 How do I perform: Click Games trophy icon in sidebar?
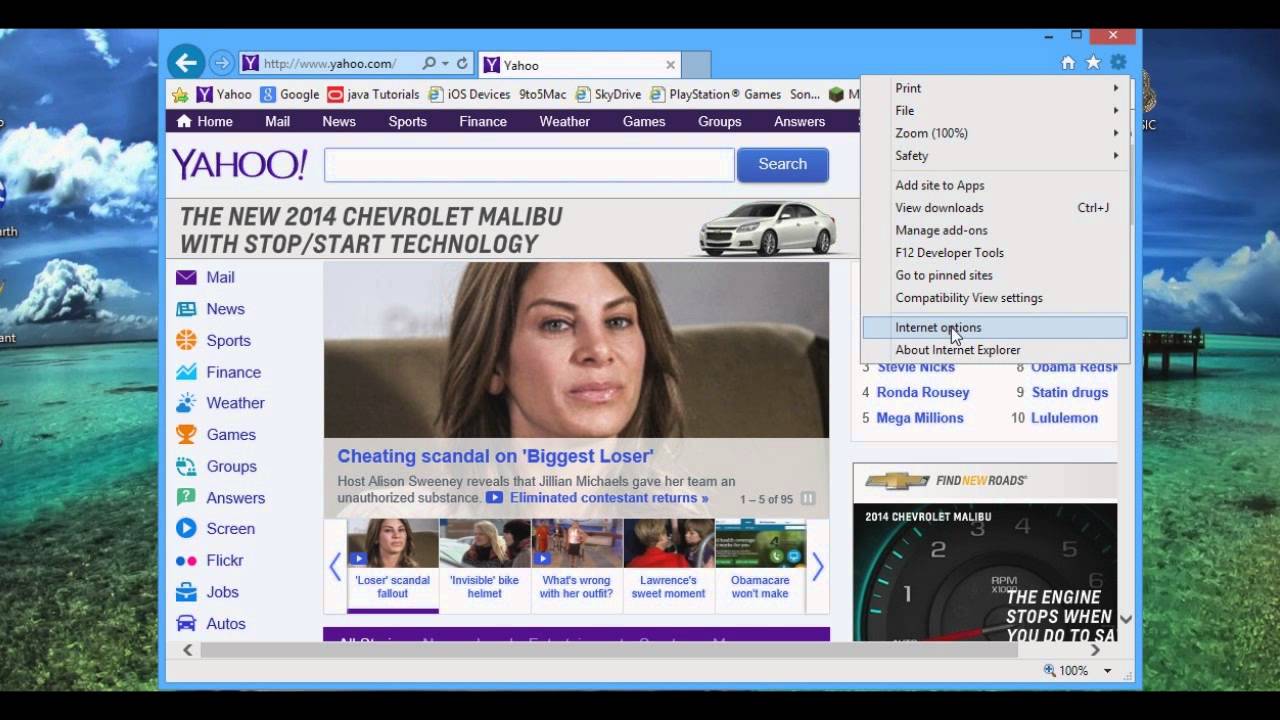pos(186,434)
